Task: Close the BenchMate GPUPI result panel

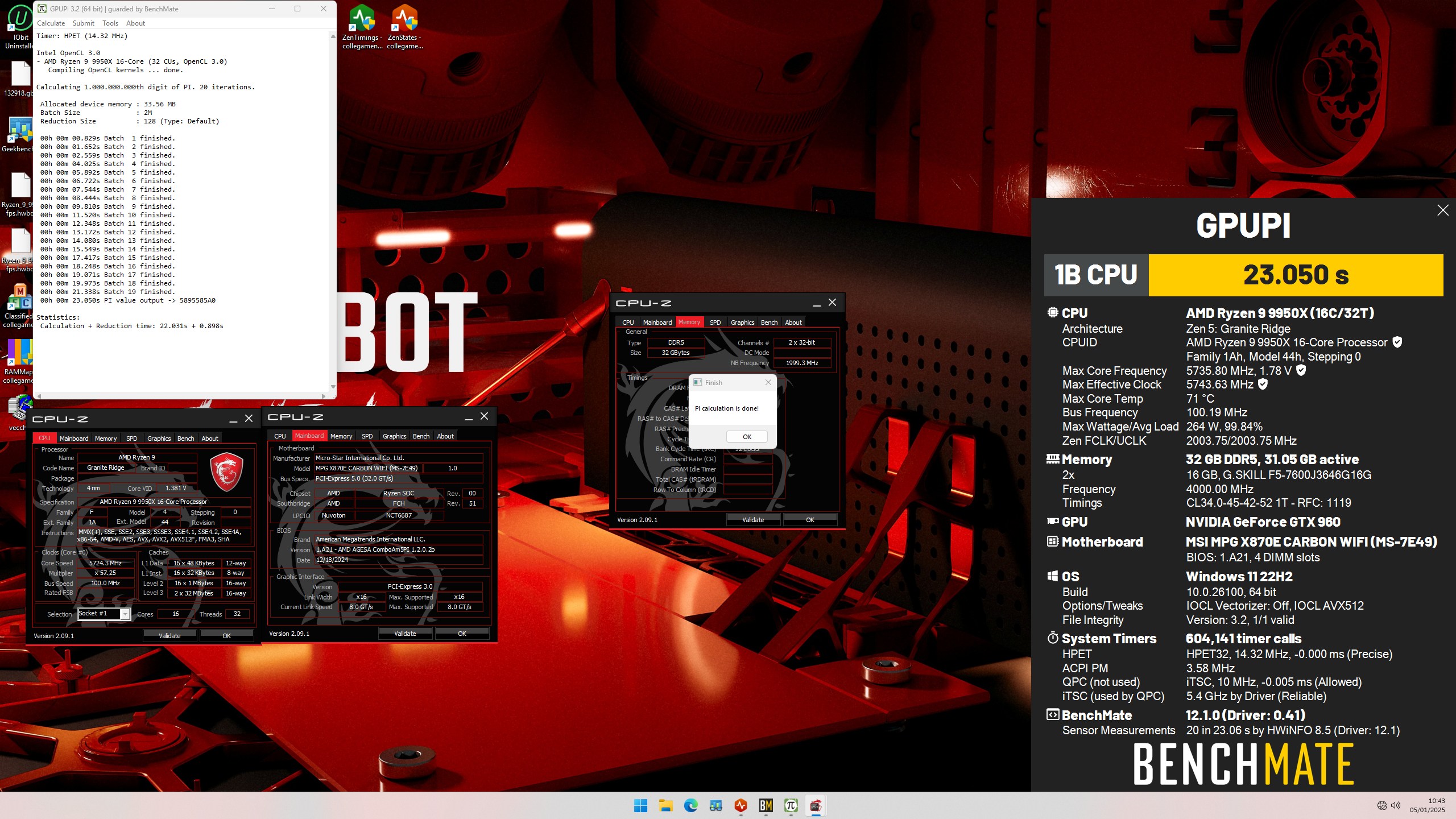Action: [1443, 210]
